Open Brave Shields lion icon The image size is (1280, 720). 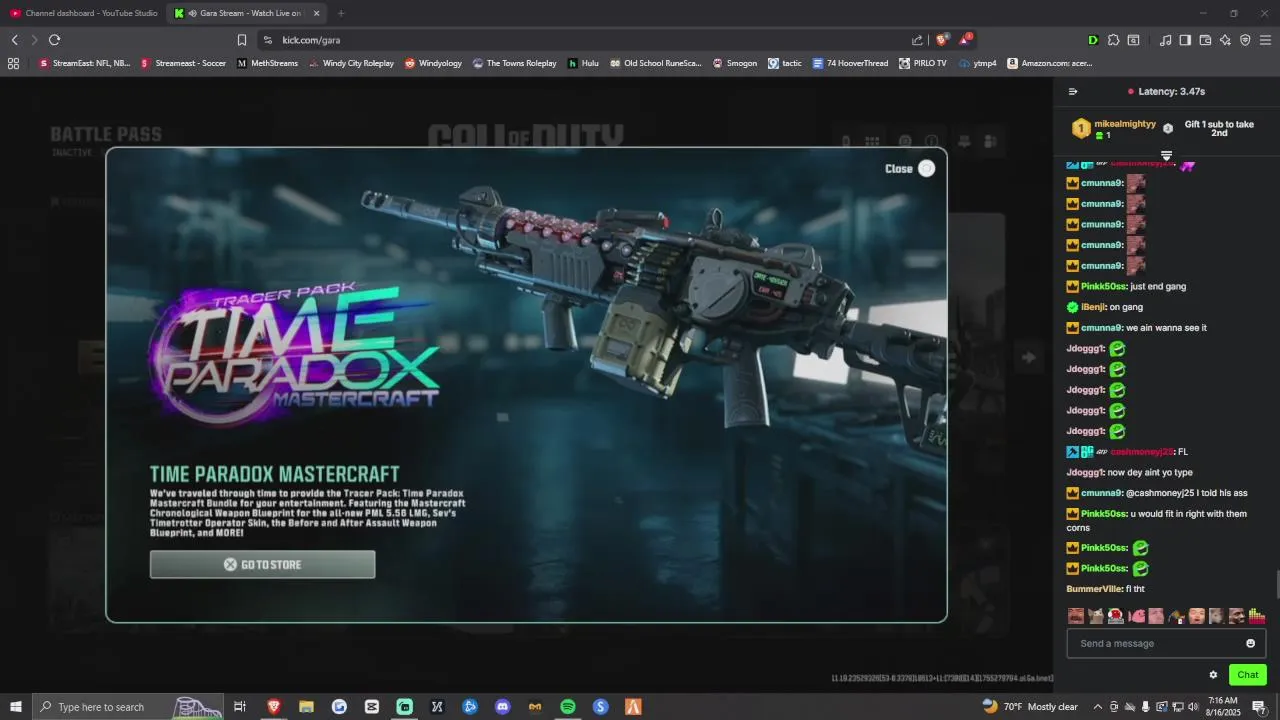tap(941, 40)
